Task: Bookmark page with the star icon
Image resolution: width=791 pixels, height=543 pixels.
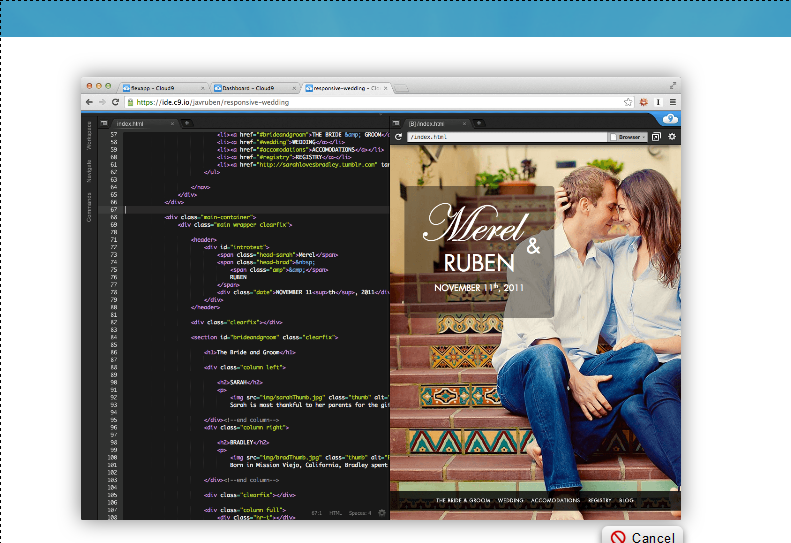Action: click(x=628, y=102)
